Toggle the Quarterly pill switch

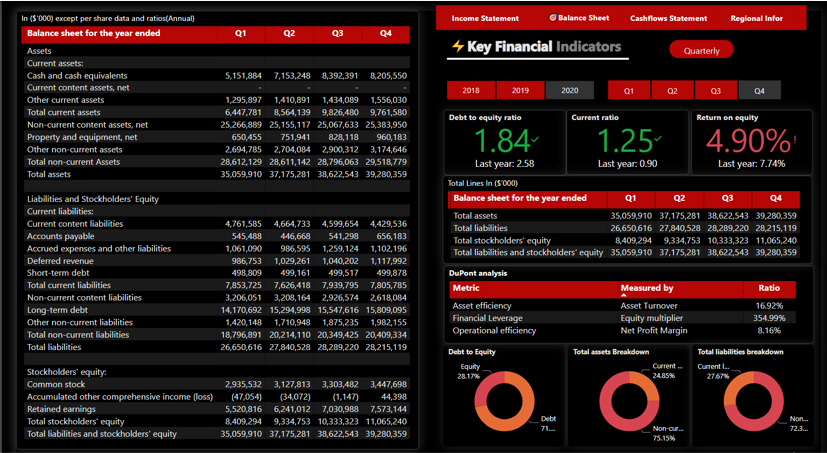701,50
